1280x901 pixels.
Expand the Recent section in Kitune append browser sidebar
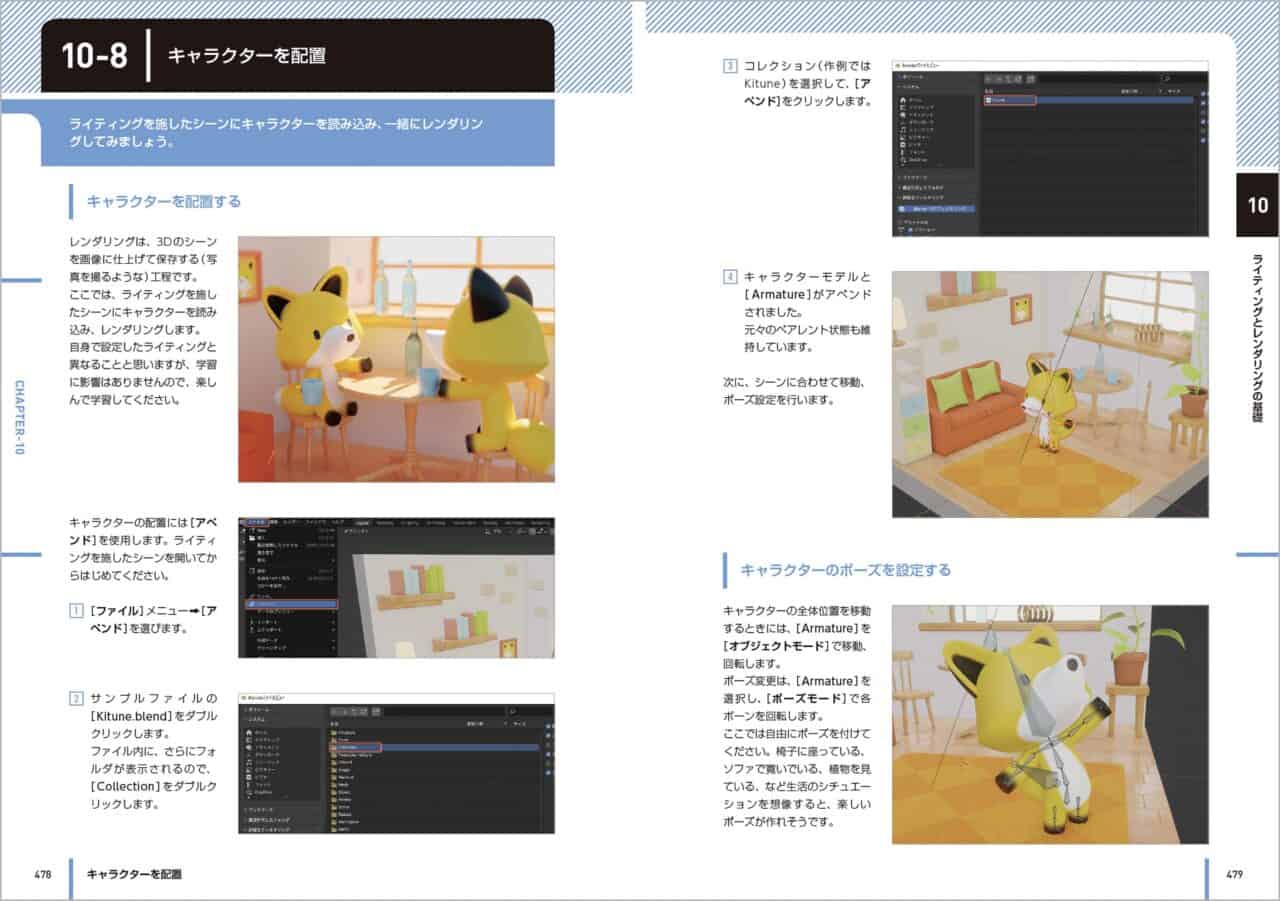921,188
